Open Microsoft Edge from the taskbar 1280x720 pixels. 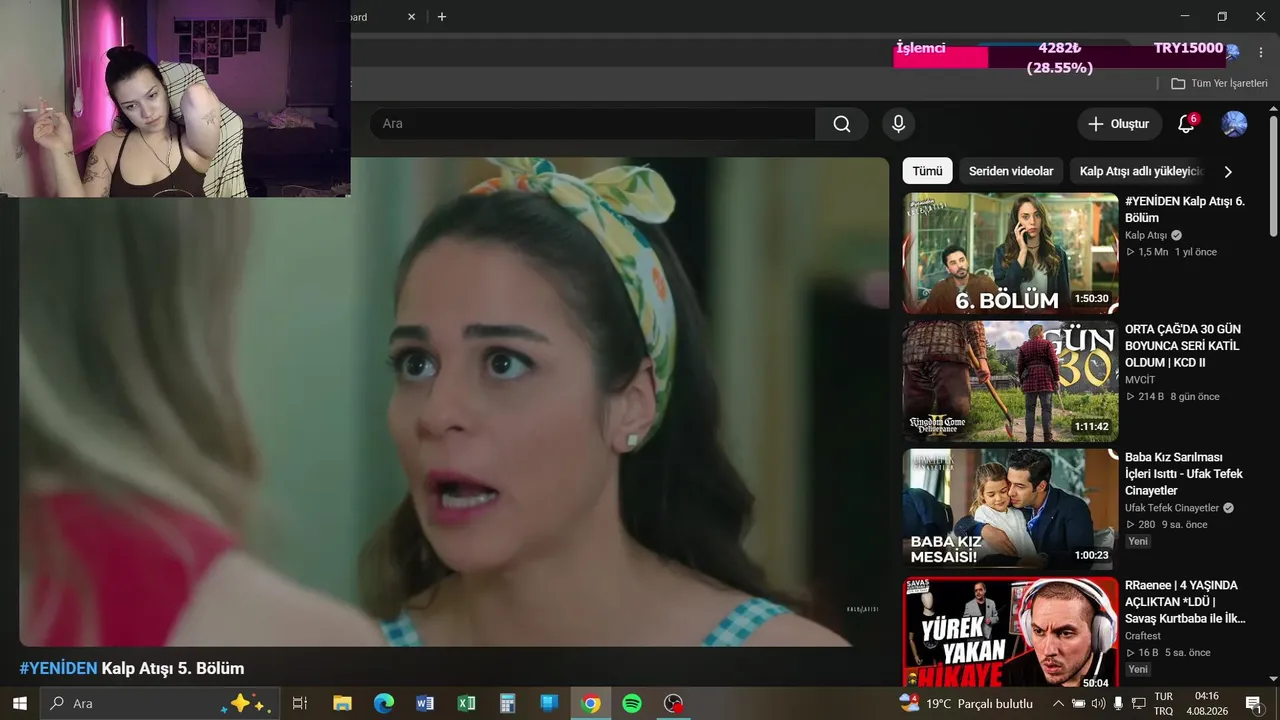coord(384,703)
